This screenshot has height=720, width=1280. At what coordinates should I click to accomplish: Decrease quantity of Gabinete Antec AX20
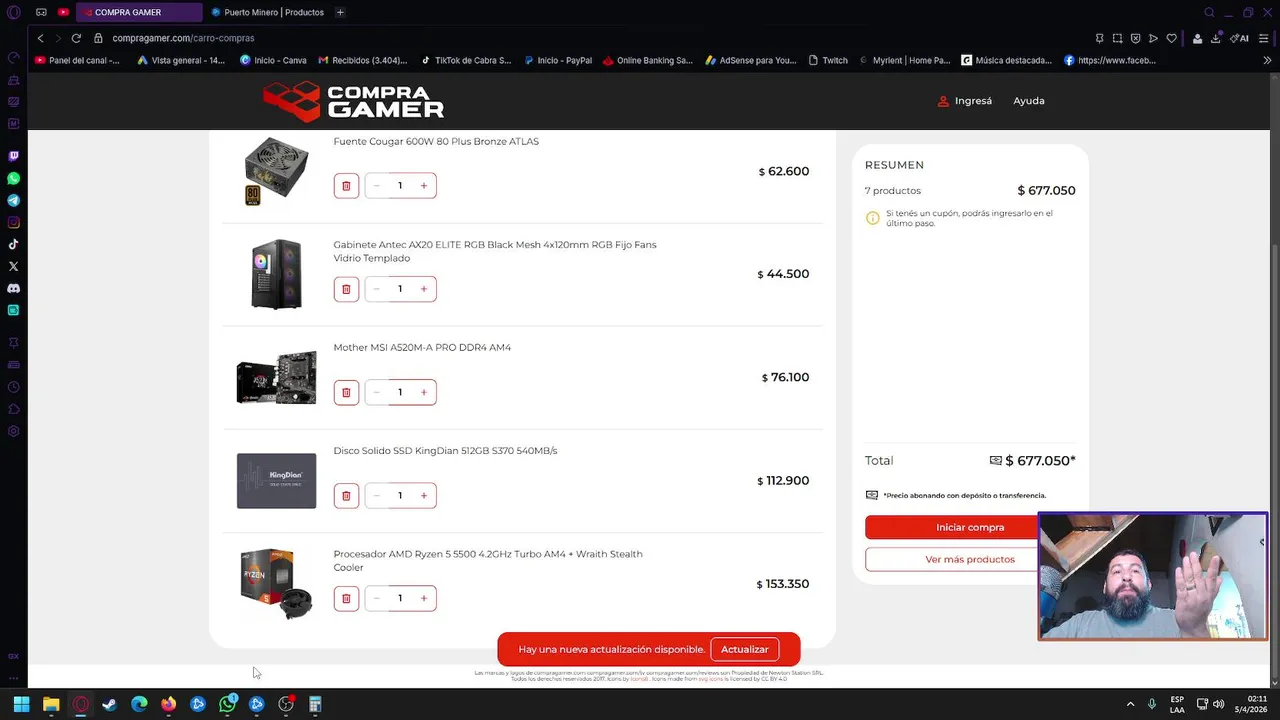[x=376, y=289]
